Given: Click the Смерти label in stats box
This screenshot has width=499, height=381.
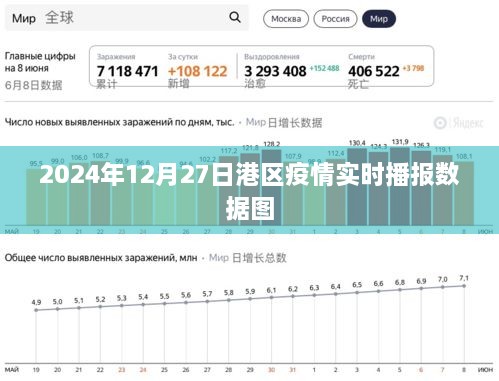Looking at the screenshot, I should 361,57.
